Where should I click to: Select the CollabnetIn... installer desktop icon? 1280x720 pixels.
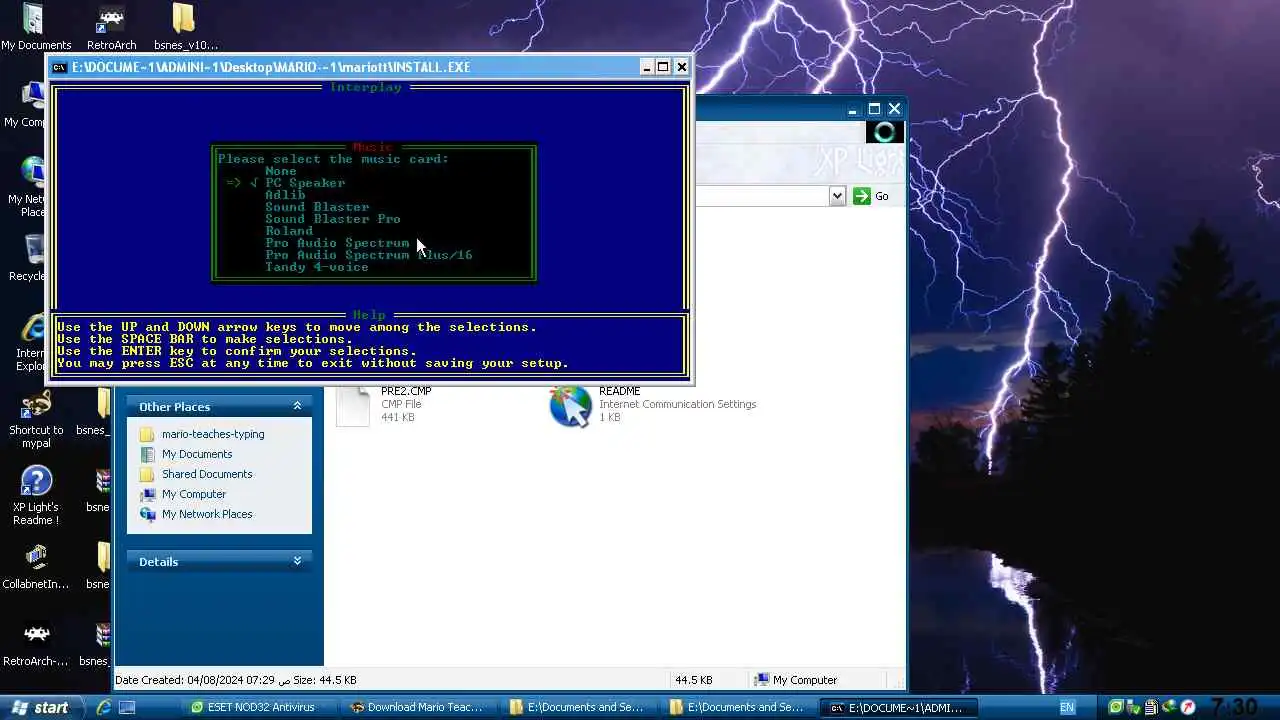click(x=36, y=567)
